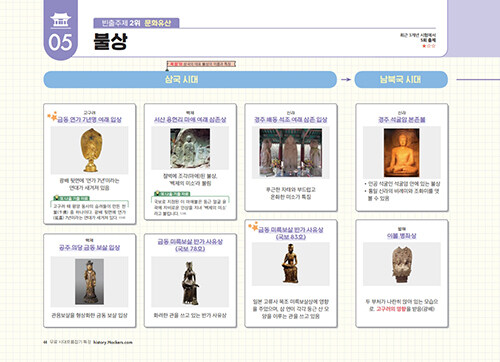Click the small red callout label above 삼국 시대
The height and width of the screenshot is (362, 500).
tap(201, 64)
